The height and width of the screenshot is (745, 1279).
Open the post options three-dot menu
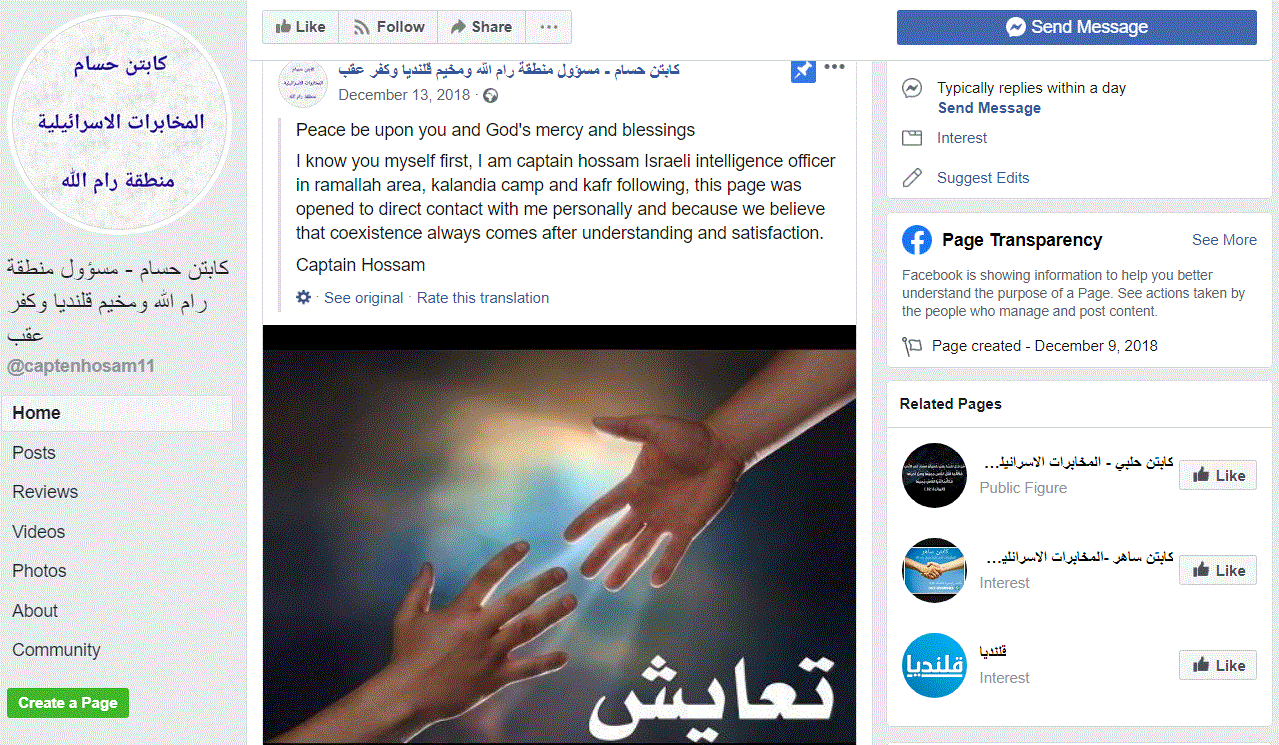pos(835,67)
